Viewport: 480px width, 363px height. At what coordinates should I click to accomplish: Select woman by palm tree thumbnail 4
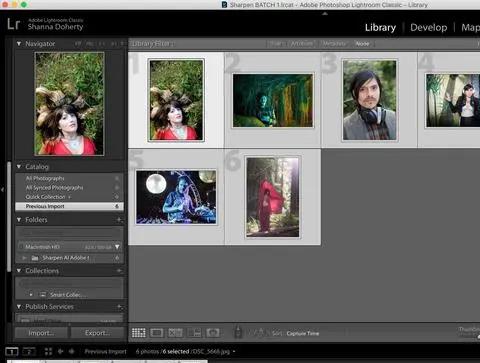452,101
